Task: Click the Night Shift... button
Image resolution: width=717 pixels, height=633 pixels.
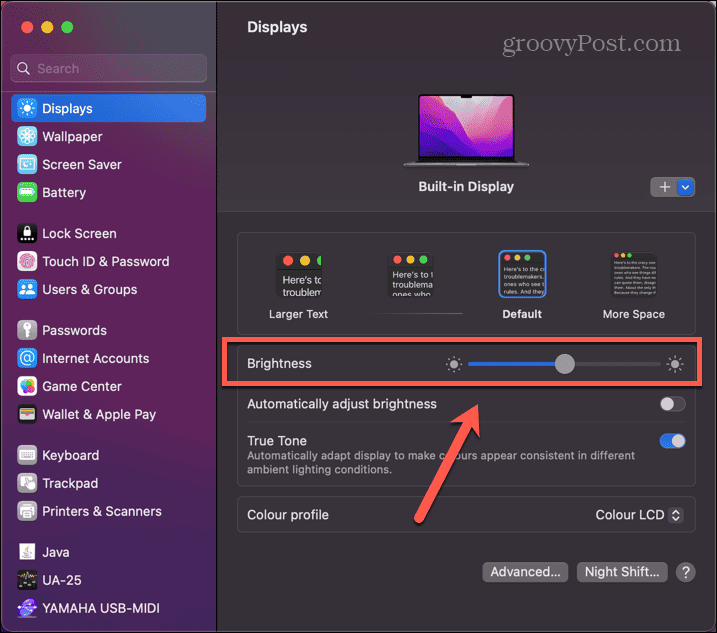Action: pyautogui.click(x=622, y=572)
